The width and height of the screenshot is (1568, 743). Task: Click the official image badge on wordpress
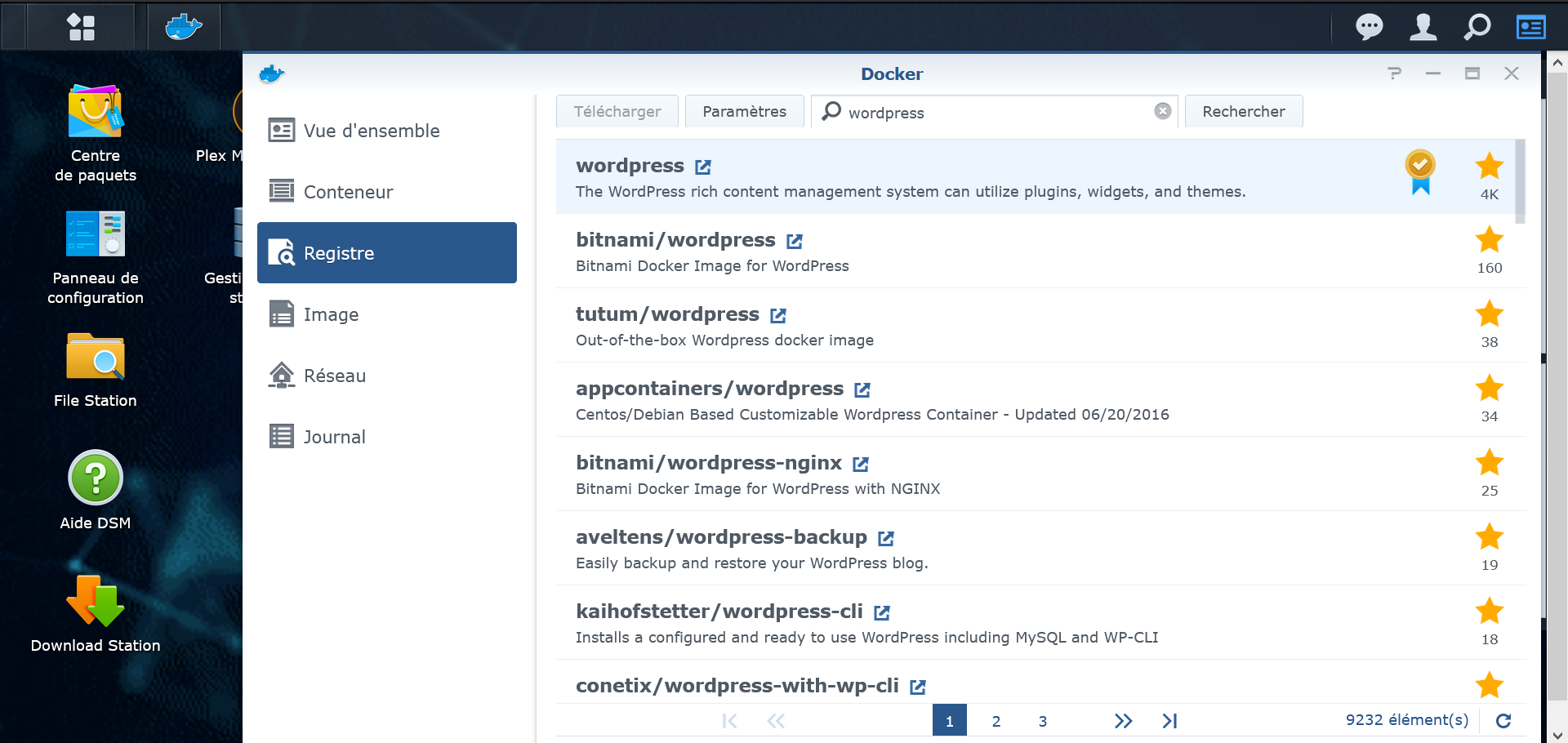click(1420, 171)
